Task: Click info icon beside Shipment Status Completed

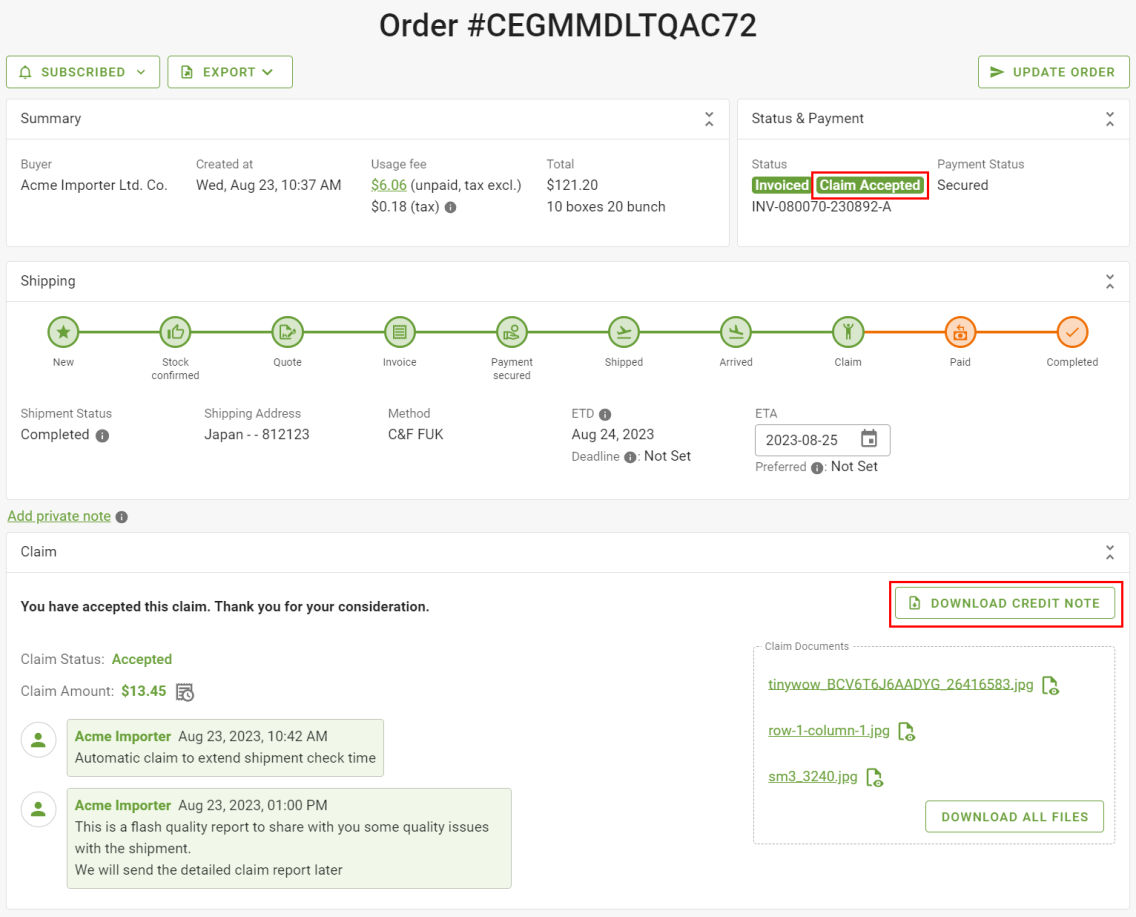Action: 102,435
